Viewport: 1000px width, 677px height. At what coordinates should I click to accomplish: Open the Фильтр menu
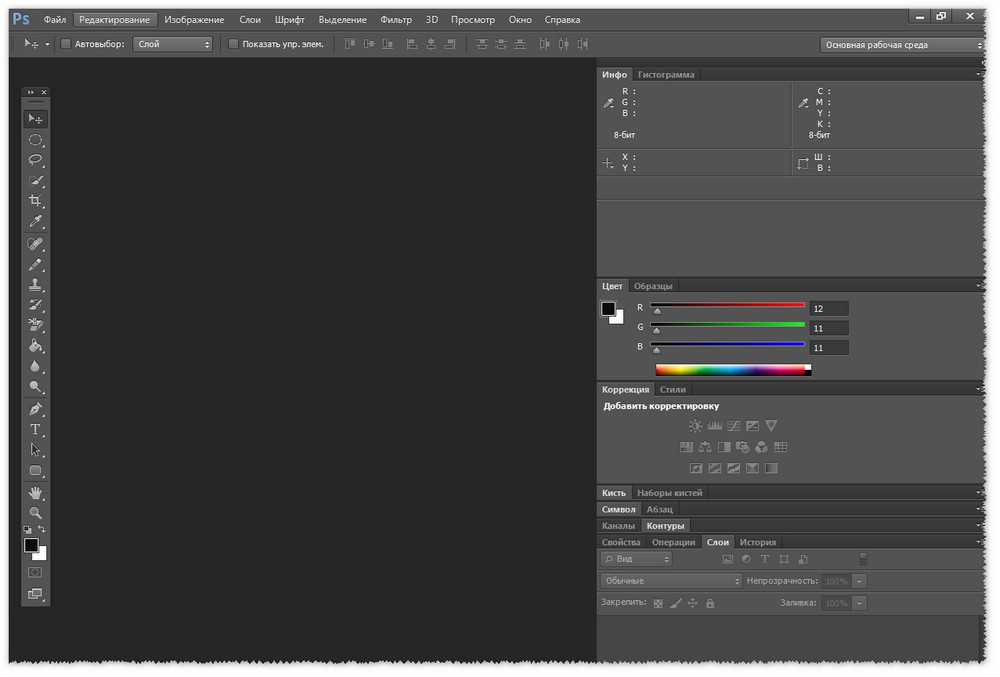pos(396,20)
